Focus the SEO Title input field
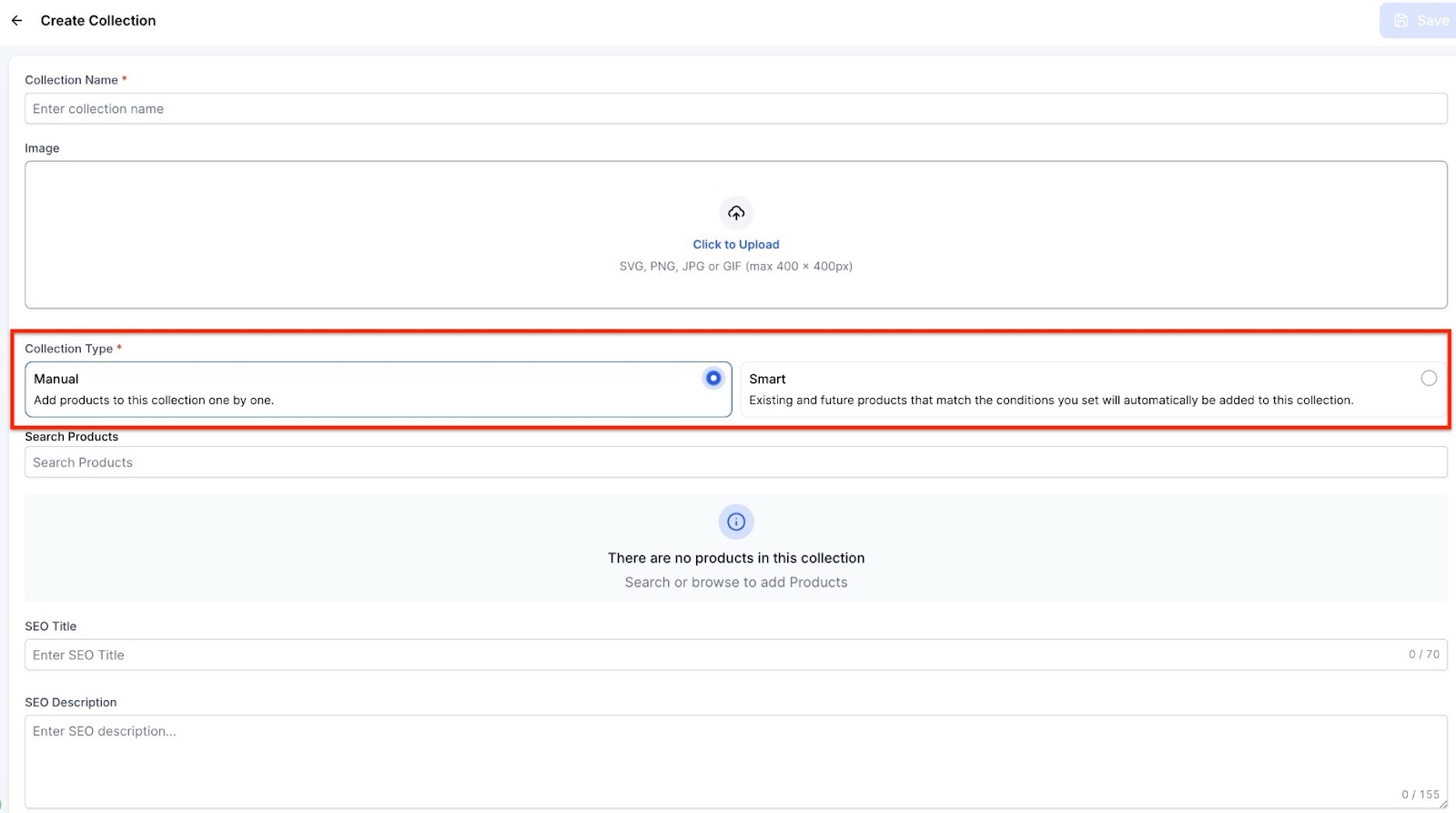 [710, 655]
